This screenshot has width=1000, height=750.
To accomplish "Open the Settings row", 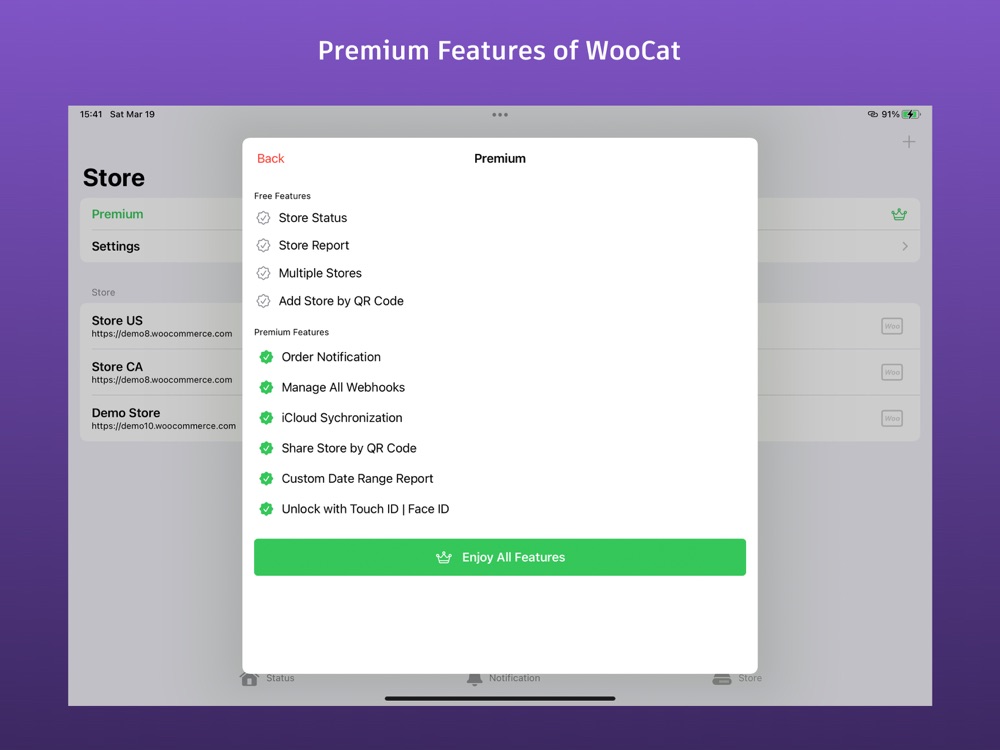I will point(499,246).
